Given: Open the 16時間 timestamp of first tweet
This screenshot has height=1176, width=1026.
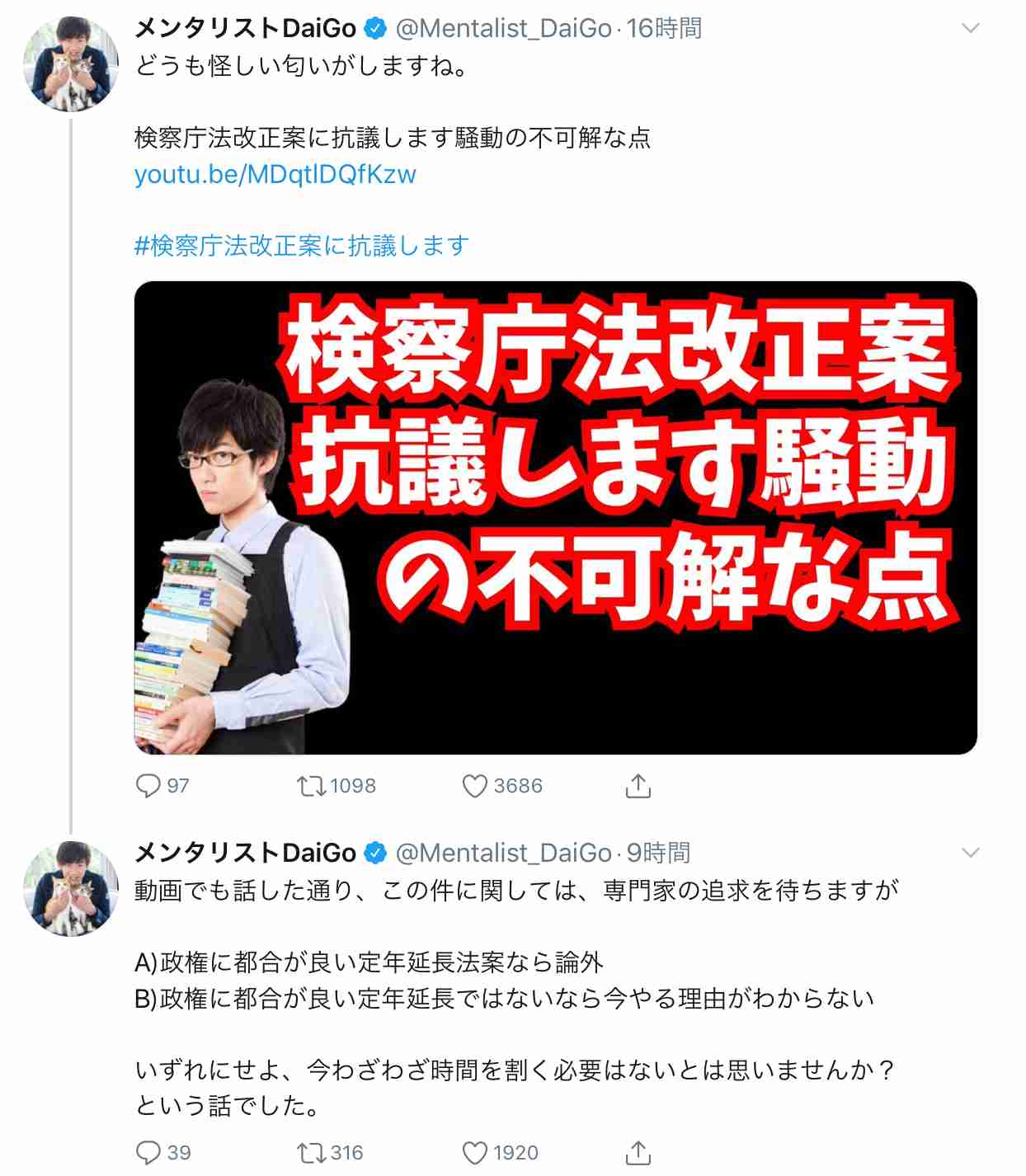Looking at the screenshot, I should [x=664, y=29].
